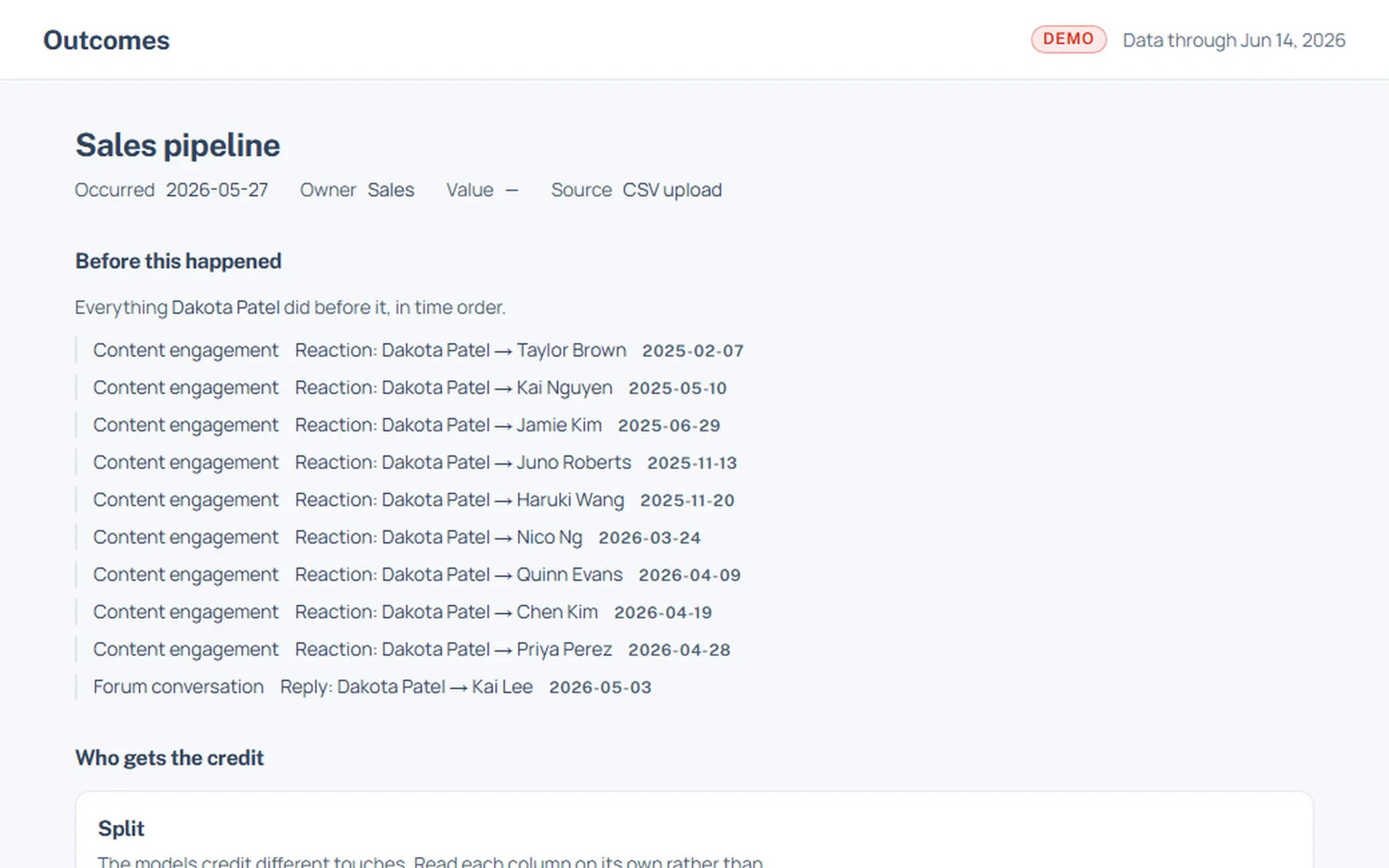The image size is (1389, 868).
Task: Click date 2025-11-13
Action: [692, 463]
